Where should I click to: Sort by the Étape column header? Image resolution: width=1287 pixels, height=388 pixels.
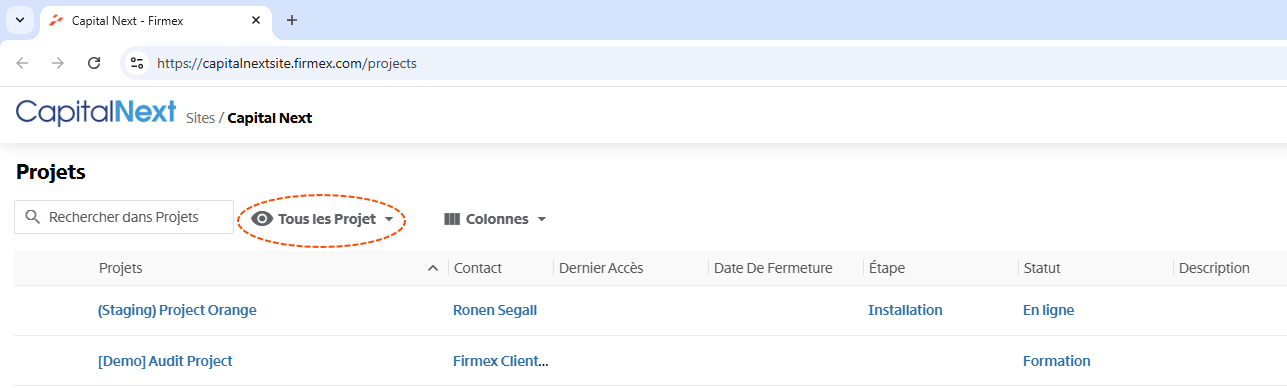pos(887,268)
